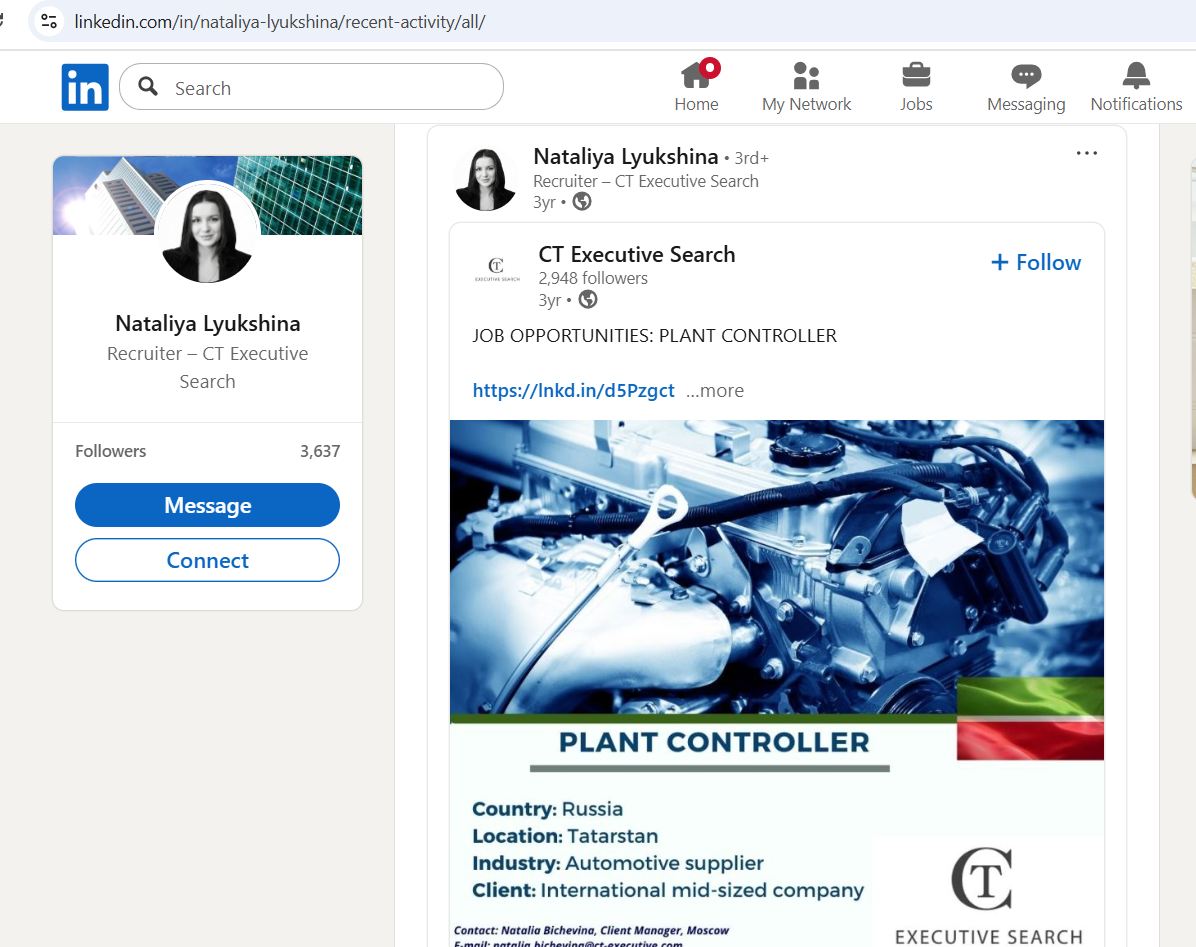This screenshot has height=947, width=1196.
Task: Click the browser site information icon
Action: click(49, 21)
